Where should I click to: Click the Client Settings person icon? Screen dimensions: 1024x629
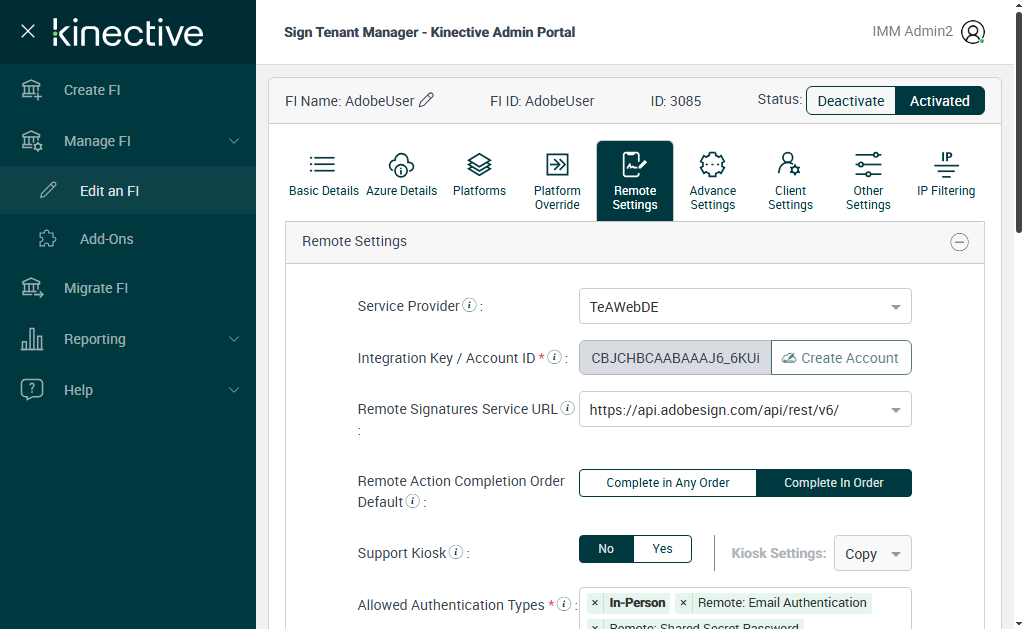[x=789, y=164]
